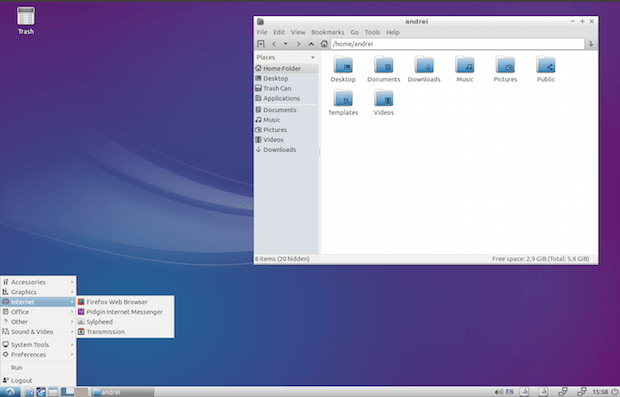620x397 pixels.
Task: Select Trash Can in the Places sidebar
Action: [286, 88]
